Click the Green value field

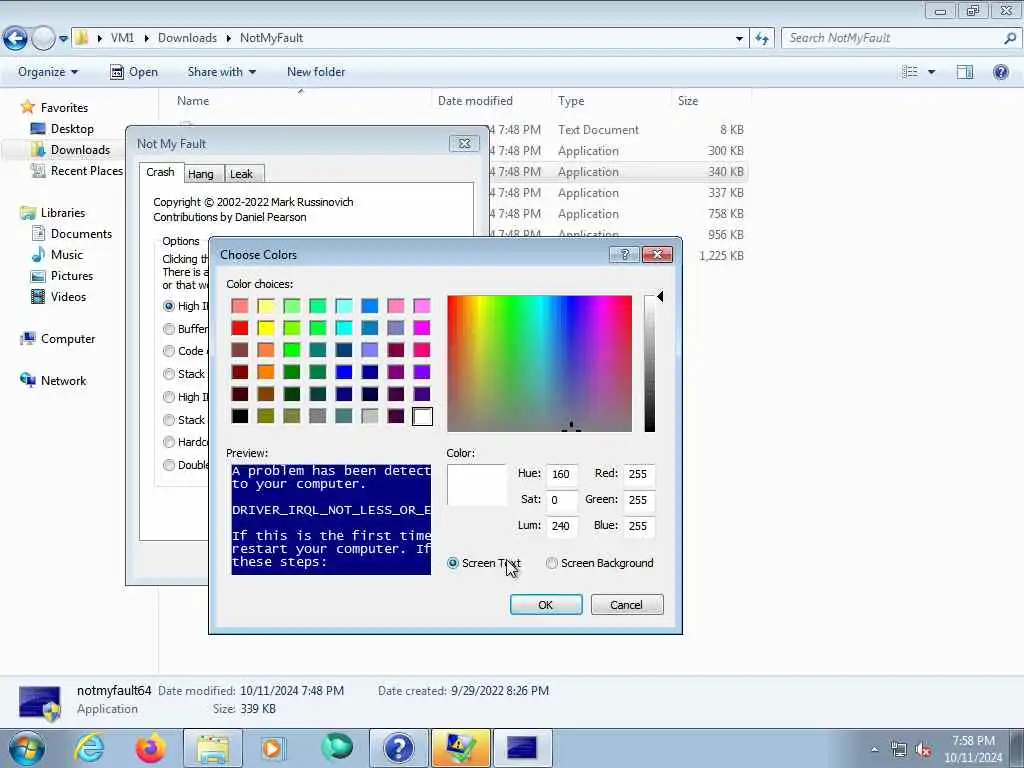(639, 500)
